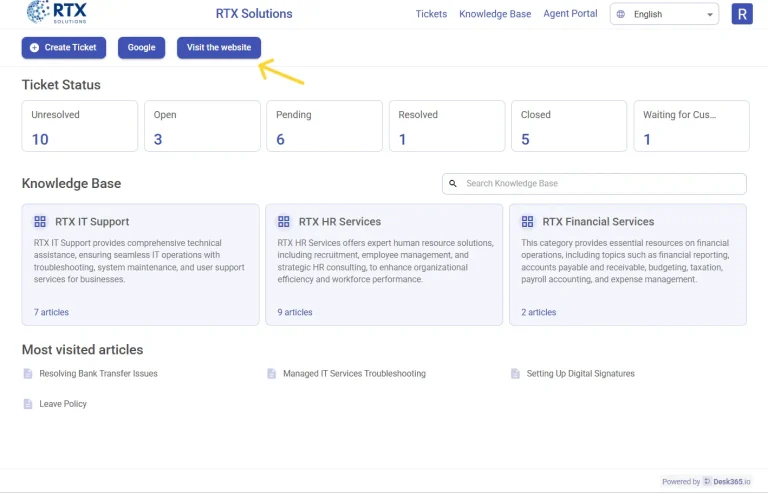
Task: Click the grid icon beside RTX Financial Services
Action: click(x=528, y=222)
